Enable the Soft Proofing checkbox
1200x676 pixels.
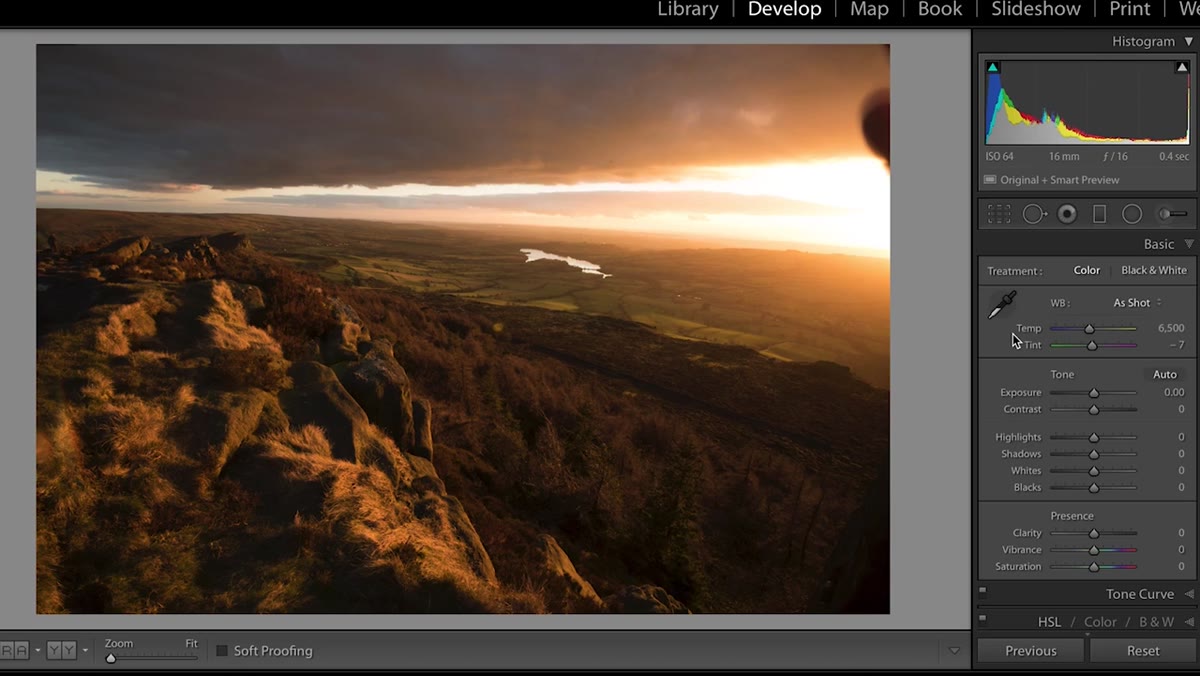pyautogui.click(x=222, y=651)
